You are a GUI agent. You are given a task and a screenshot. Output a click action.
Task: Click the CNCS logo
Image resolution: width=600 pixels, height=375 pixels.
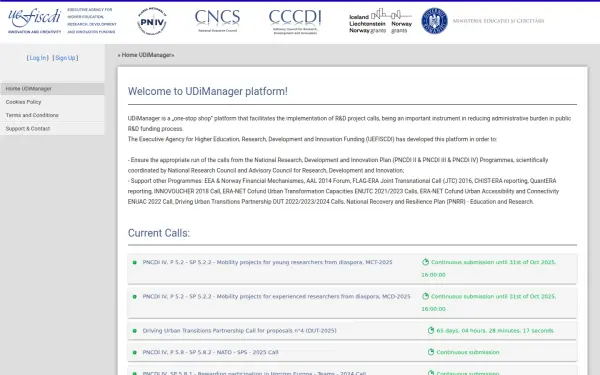click(217, 21)
